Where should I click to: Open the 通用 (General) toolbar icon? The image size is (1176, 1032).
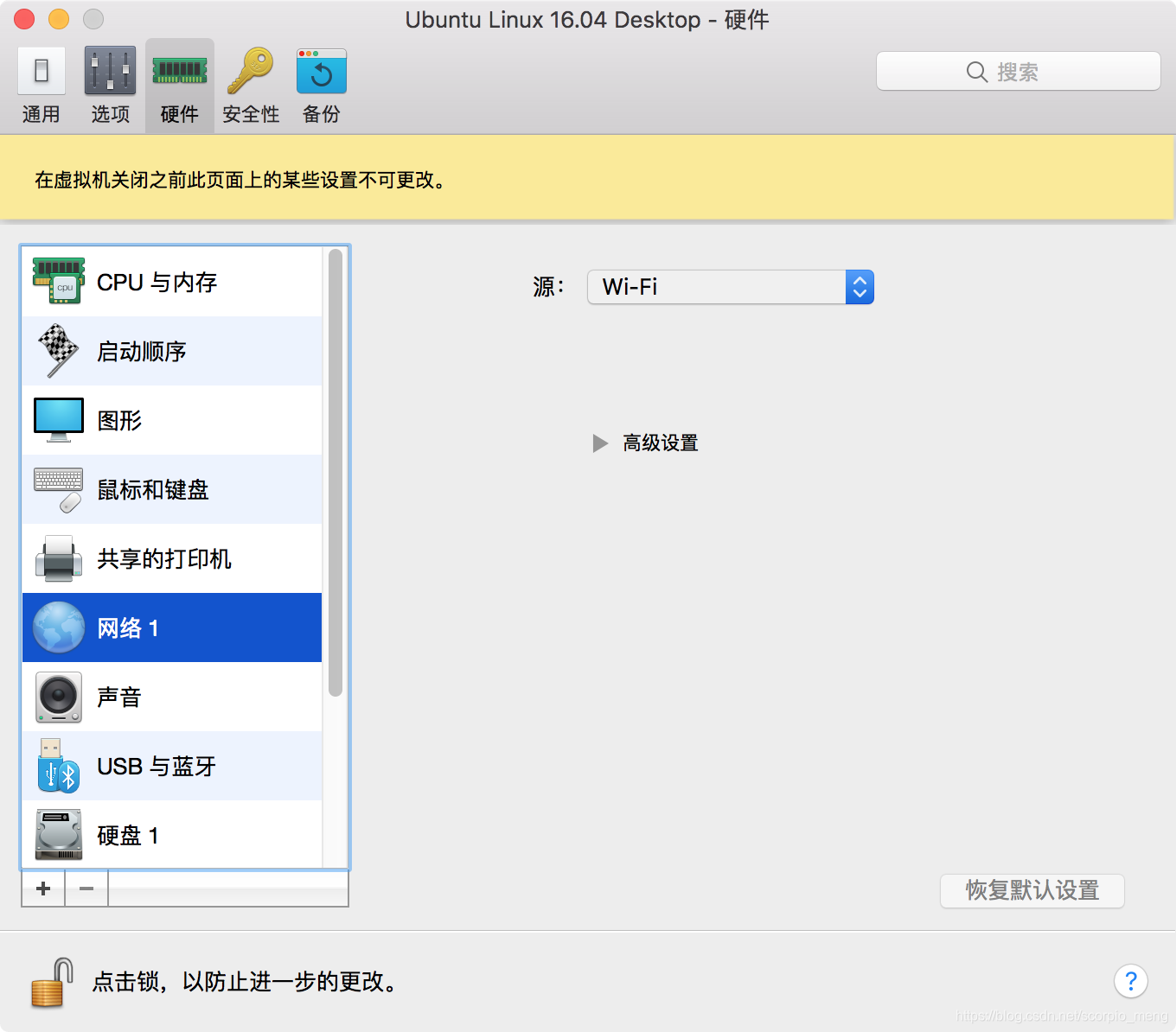tap(42, 71)
